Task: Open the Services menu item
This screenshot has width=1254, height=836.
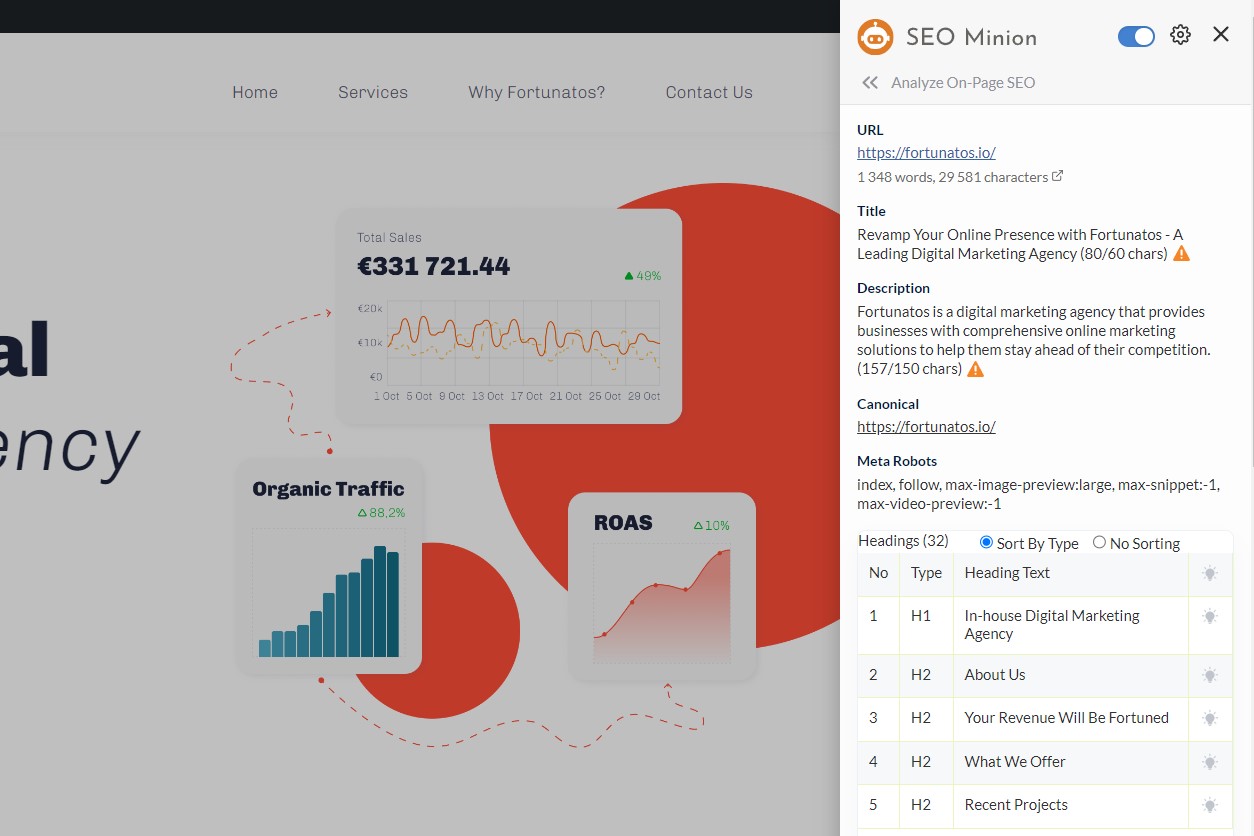Action: (x=373, y=92)
